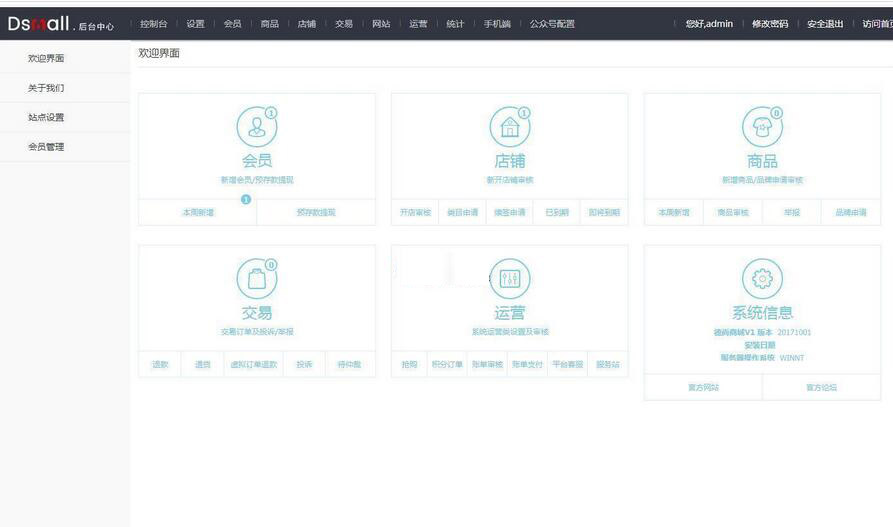Click the 运营 operations sliders icon

pos(510,279)
